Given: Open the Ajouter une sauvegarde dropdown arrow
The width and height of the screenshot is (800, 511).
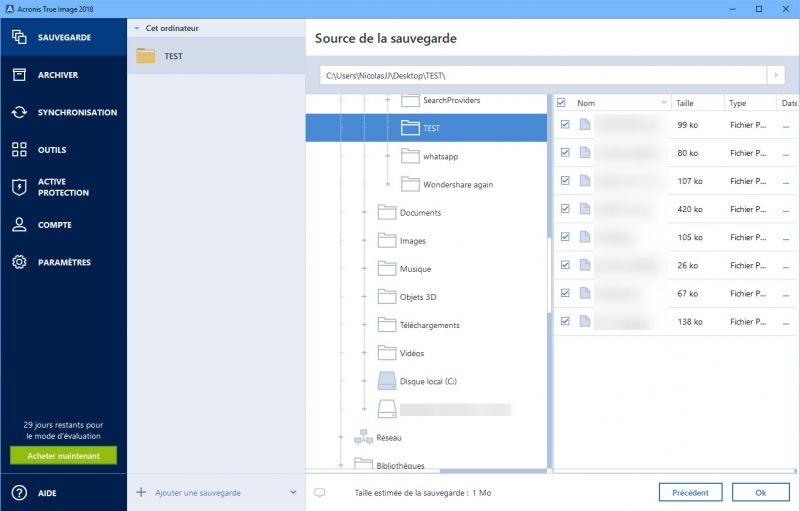Looking at the screenshot, I should coord(293,492).
